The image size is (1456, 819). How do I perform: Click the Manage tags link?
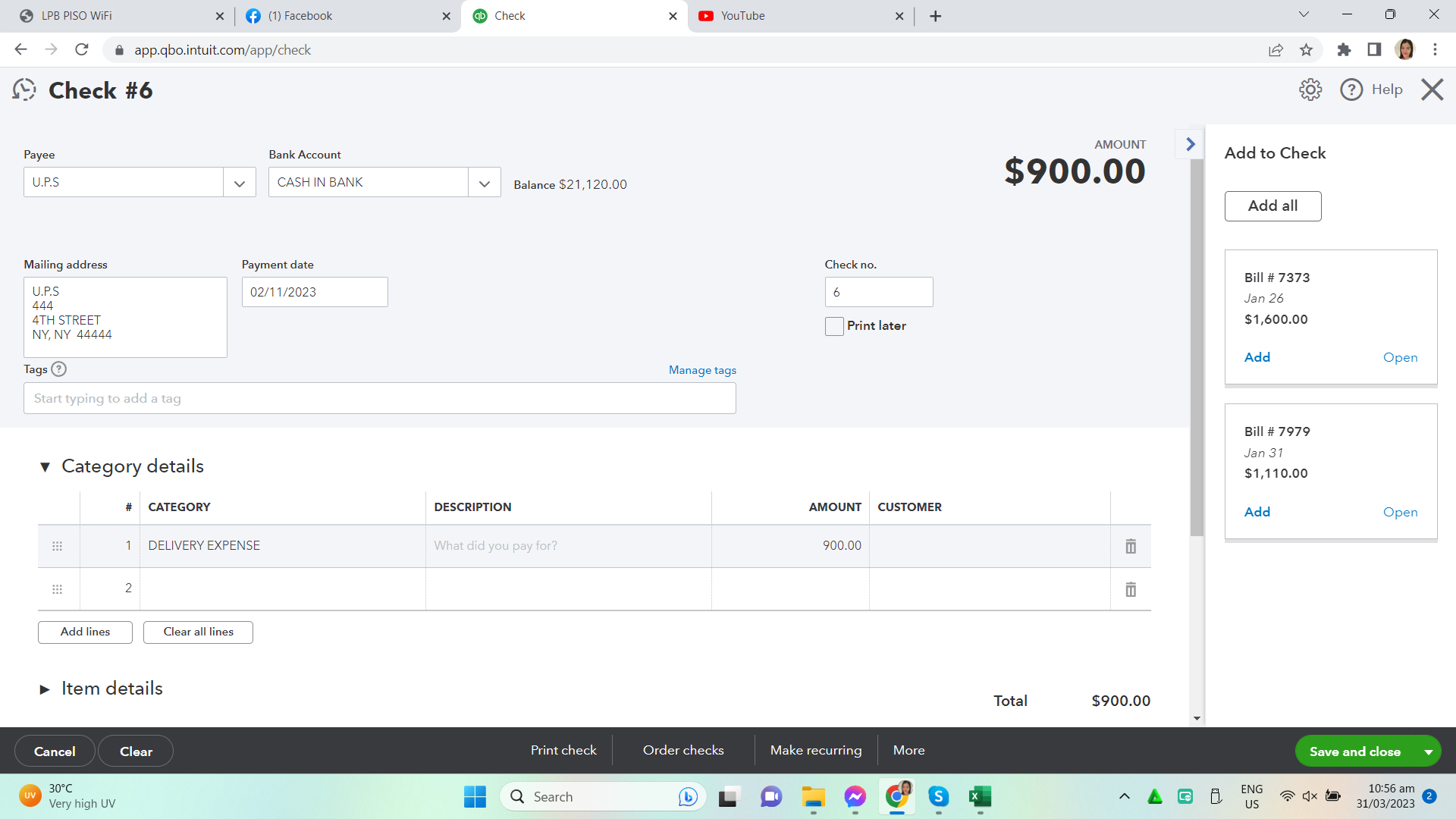pyautogui.click(x=702, y=370)
